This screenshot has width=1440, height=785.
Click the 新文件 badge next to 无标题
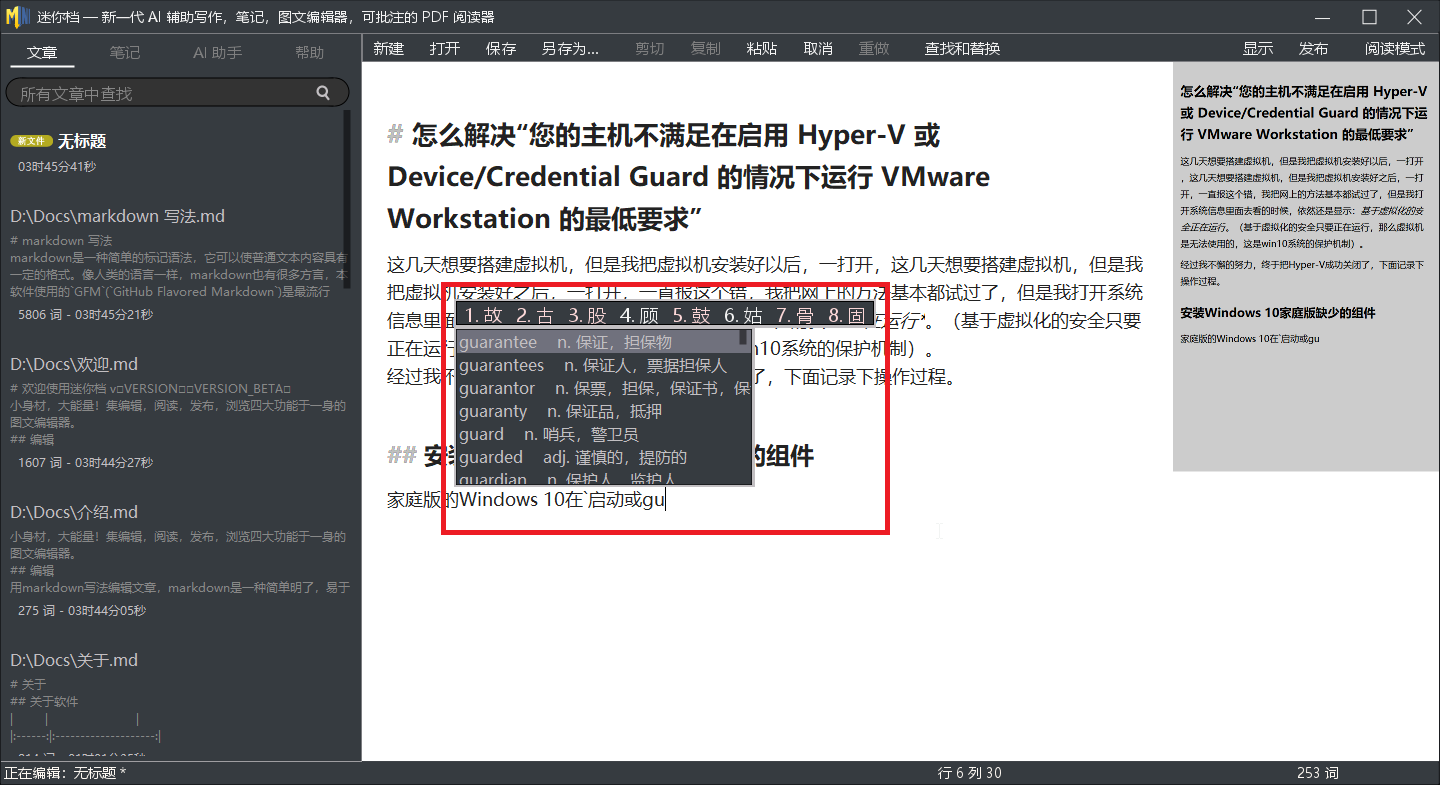point(31,141)
